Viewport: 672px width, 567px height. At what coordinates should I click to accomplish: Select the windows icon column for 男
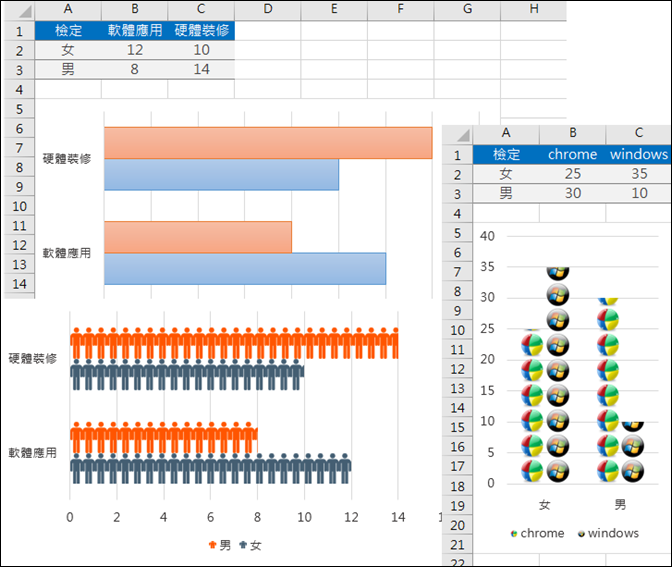633,453
